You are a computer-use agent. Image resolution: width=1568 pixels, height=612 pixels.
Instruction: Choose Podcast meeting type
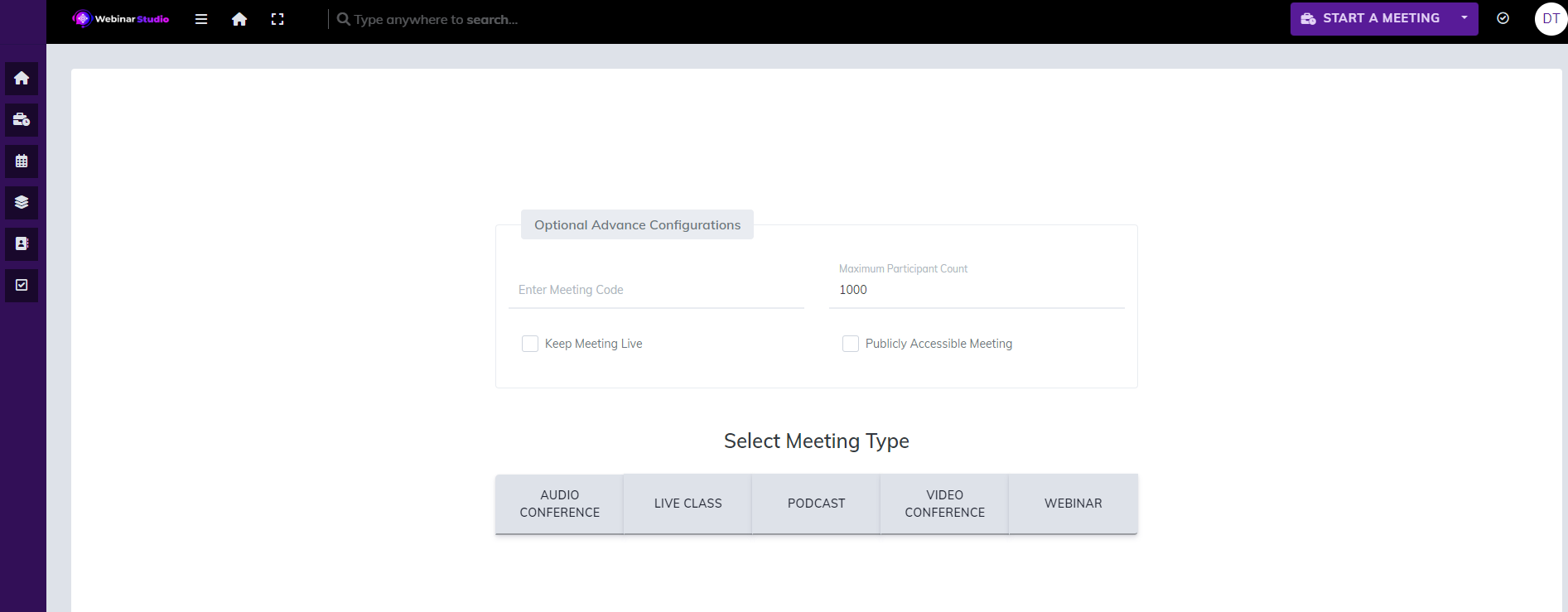pyautogui.click(x=816, y=504)
